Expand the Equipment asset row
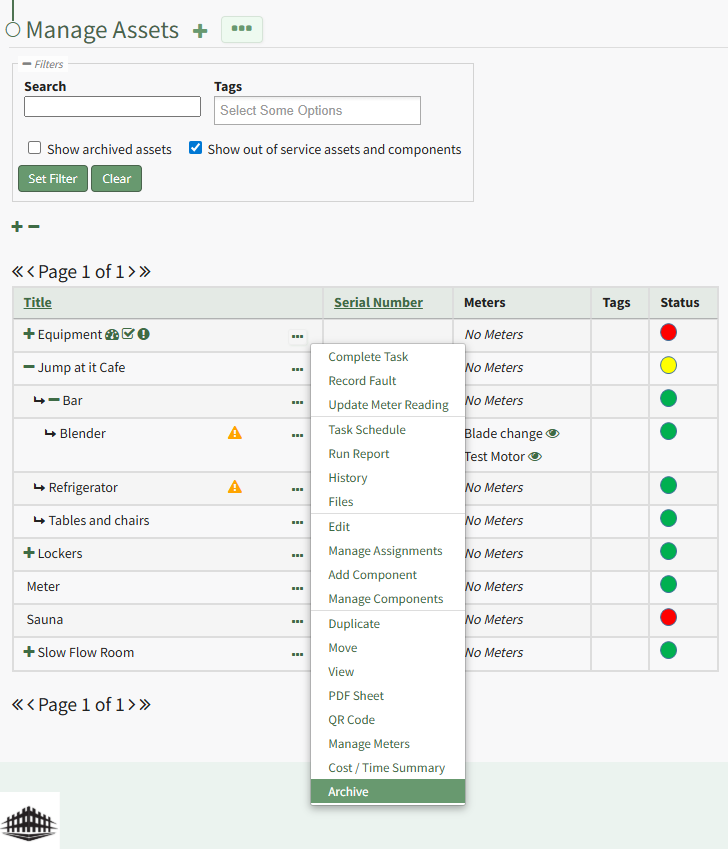 [x=29, y=335]
